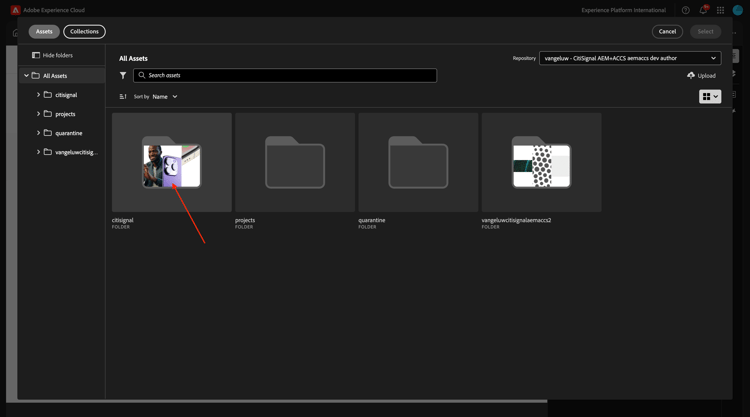The height and width of the screenshot is (417, 750).
Task: Switch to the Assets tab
Action: tap(44, 32)
